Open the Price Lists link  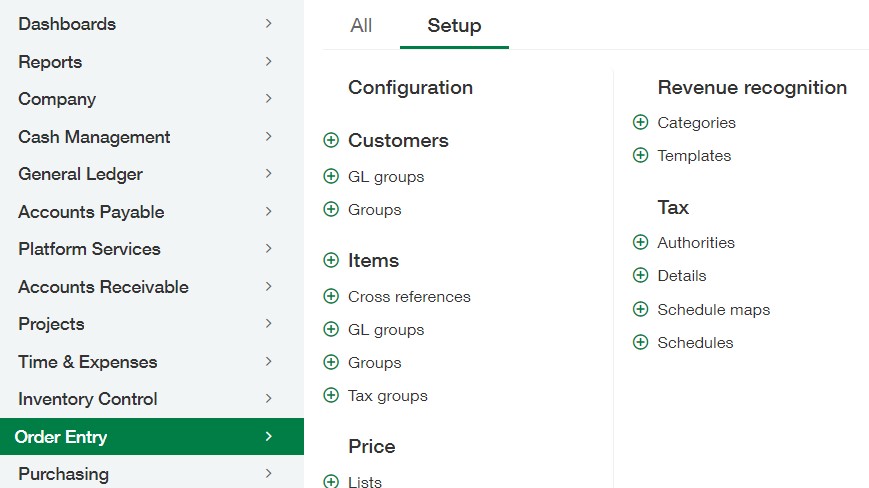click(x=365, y=482)
